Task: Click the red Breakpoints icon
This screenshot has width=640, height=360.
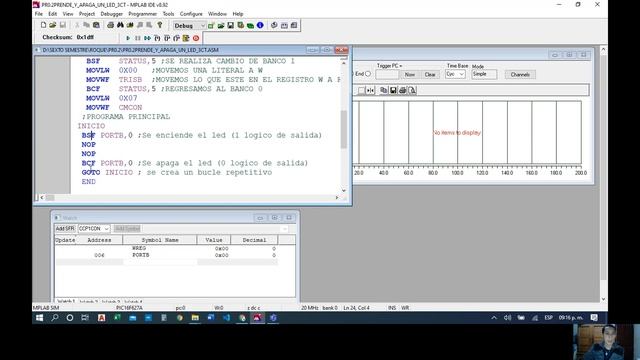Action: click(x=196, y=38)
